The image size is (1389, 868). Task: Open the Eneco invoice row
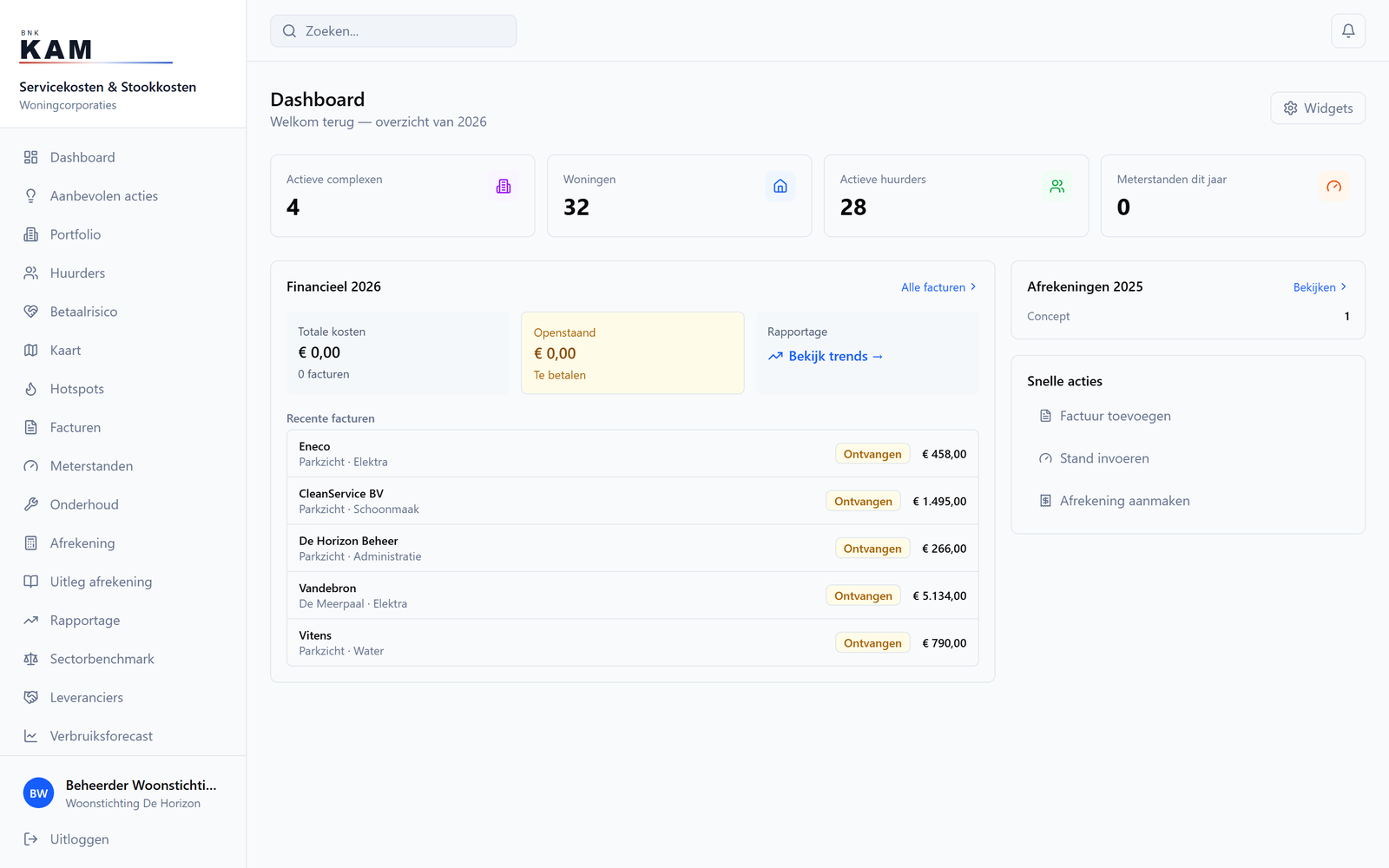633,454
